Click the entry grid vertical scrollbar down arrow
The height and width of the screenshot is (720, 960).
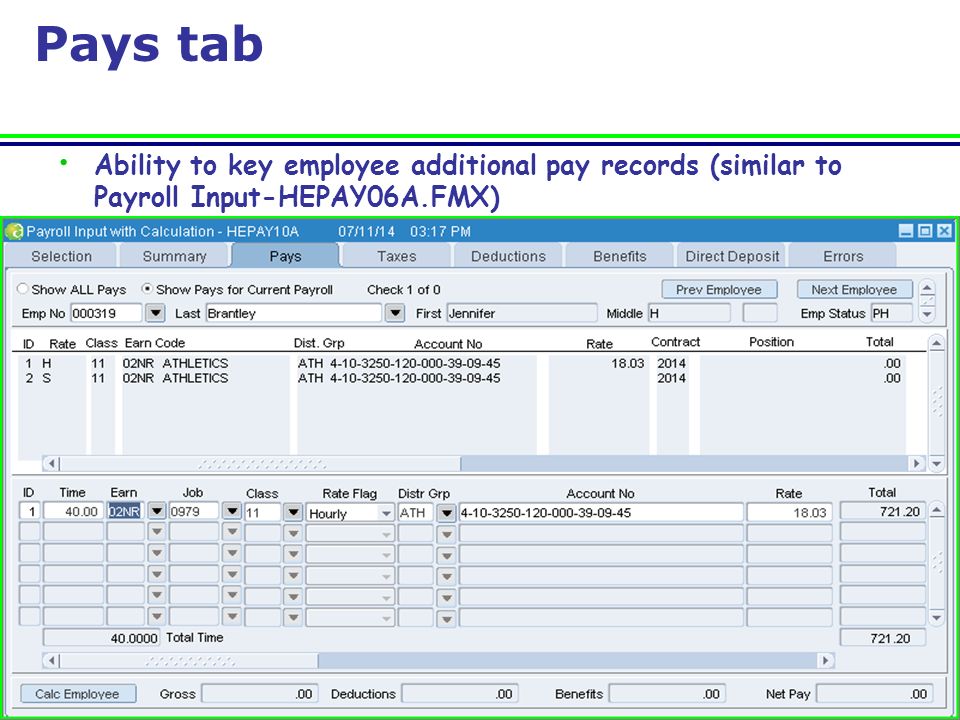click(x=937, y=618)
